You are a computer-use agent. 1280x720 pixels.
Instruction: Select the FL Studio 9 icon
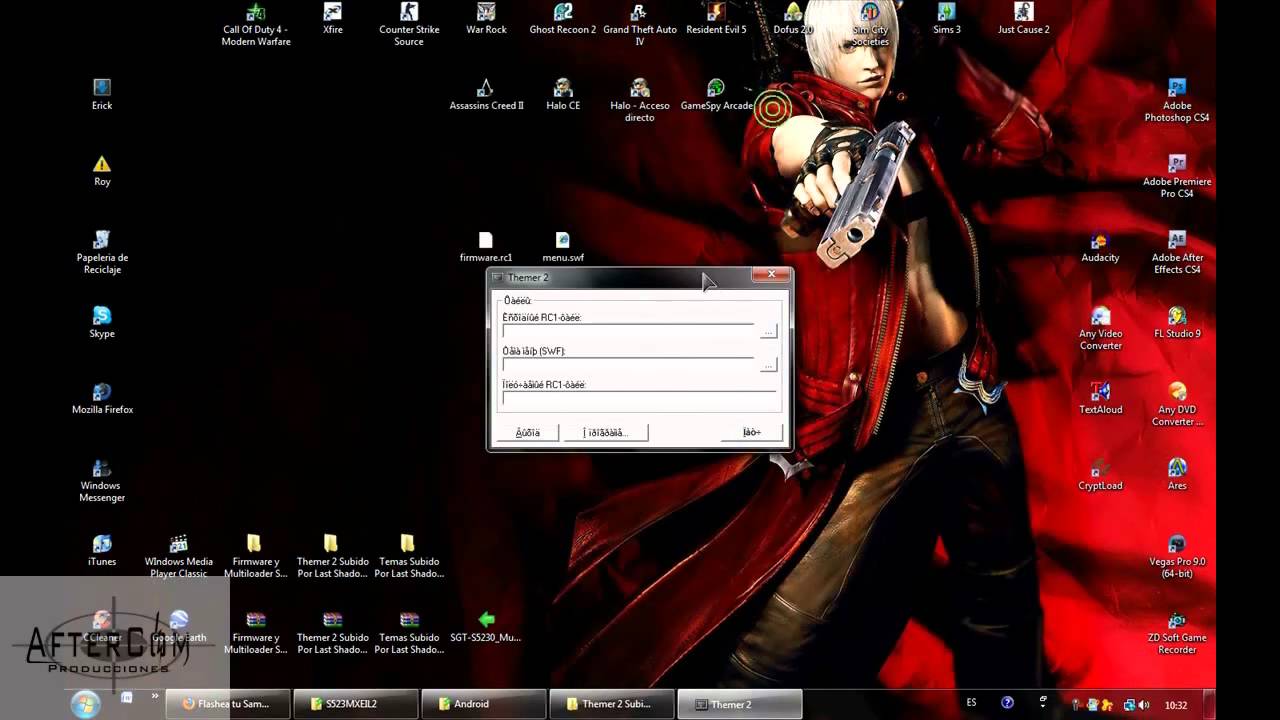point(1177,322)
